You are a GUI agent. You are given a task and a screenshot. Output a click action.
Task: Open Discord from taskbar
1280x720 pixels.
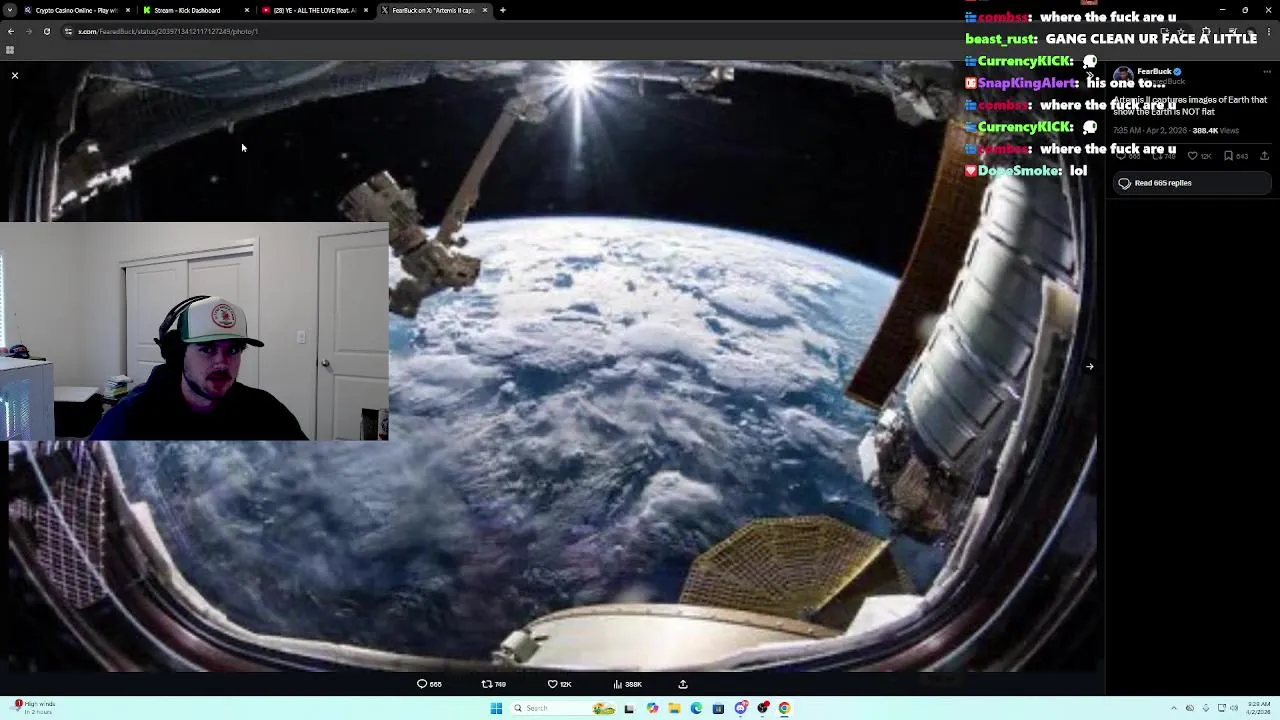(740, 708)
